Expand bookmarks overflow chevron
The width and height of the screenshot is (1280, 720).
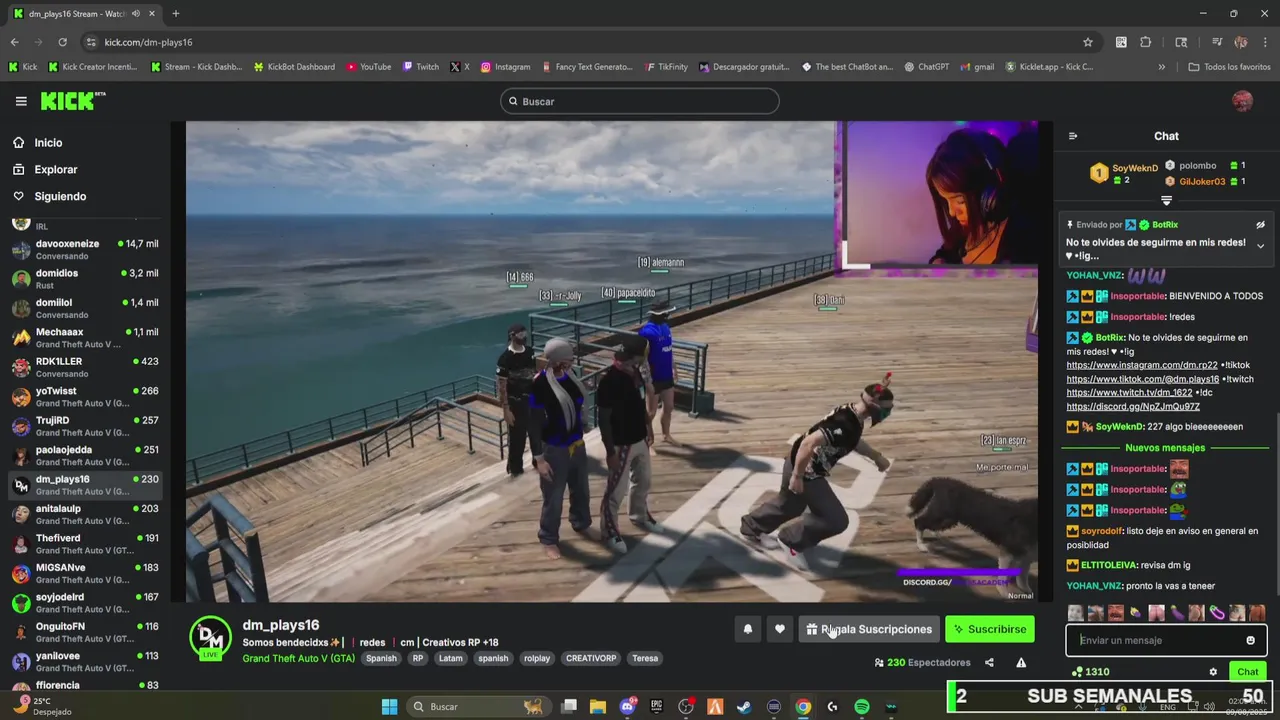1161,67
